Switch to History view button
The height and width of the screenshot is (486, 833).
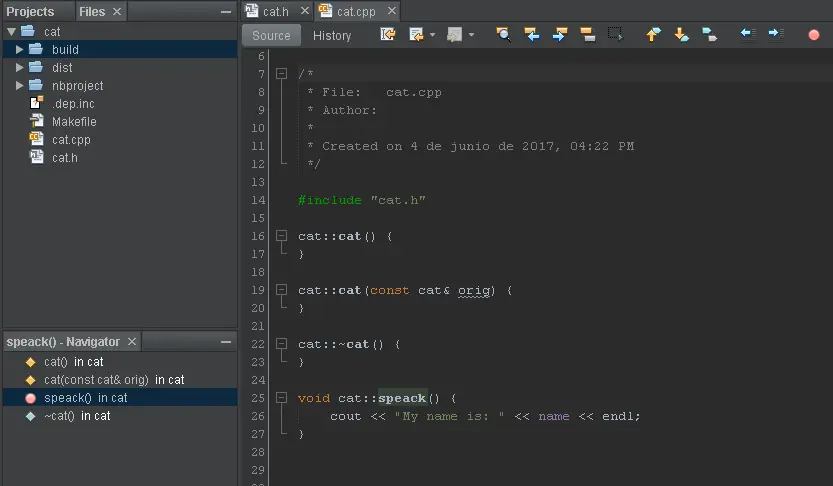(332, 36)
